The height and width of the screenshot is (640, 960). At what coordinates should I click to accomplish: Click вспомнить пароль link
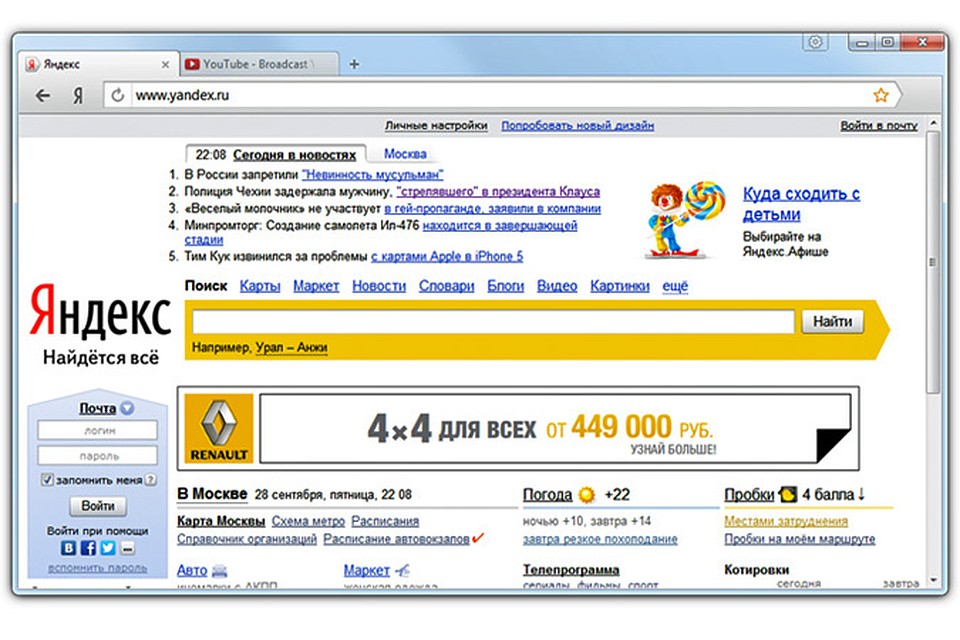[x=97, y=568]
